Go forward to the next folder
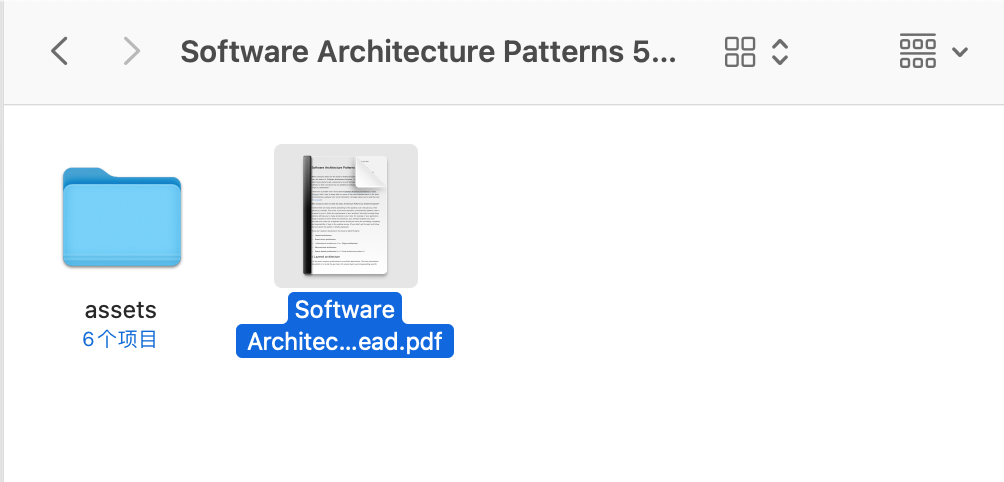1004x482 pixels. coord(131,51)
